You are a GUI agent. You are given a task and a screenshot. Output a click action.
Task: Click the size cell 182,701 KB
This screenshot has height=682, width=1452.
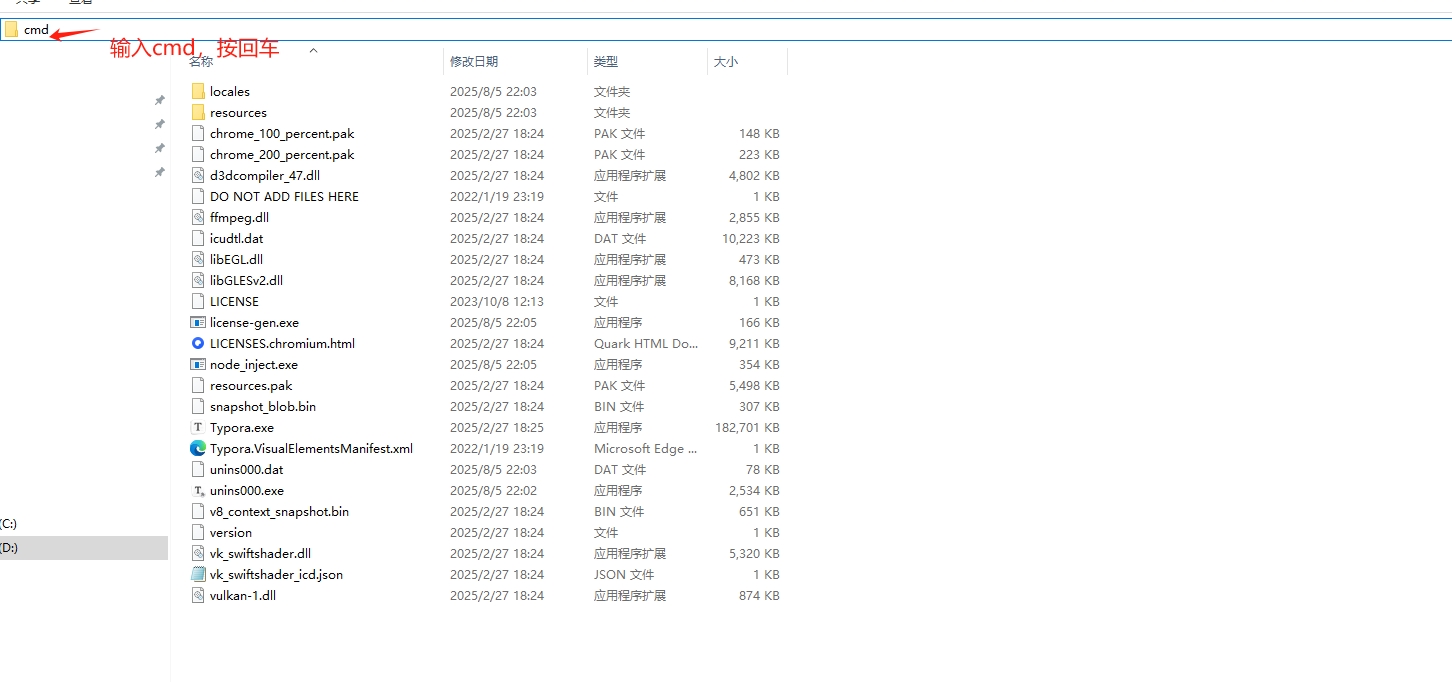(x=748, y=428)
